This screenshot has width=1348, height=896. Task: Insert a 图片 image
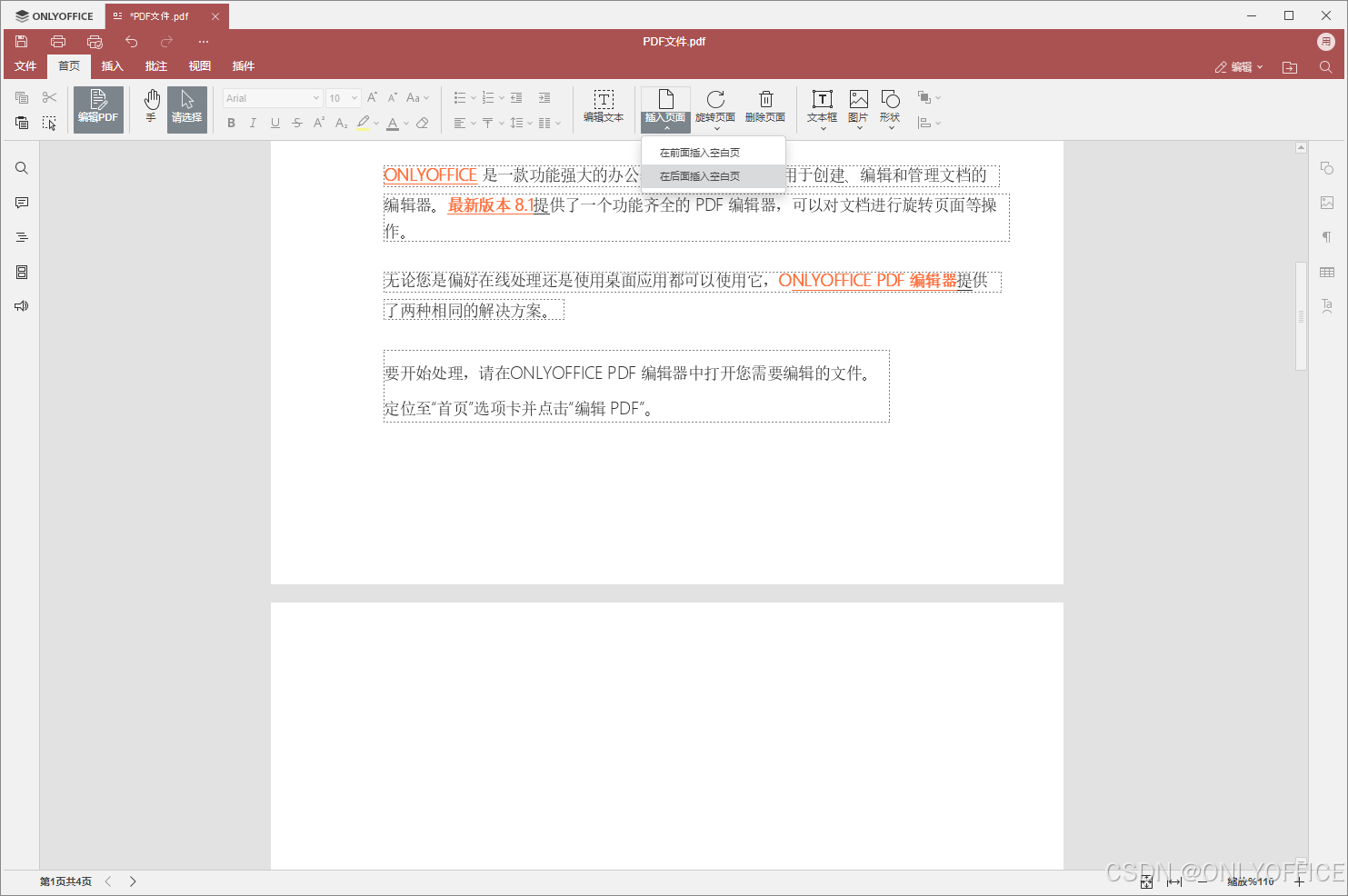click(x=858, y=110)
